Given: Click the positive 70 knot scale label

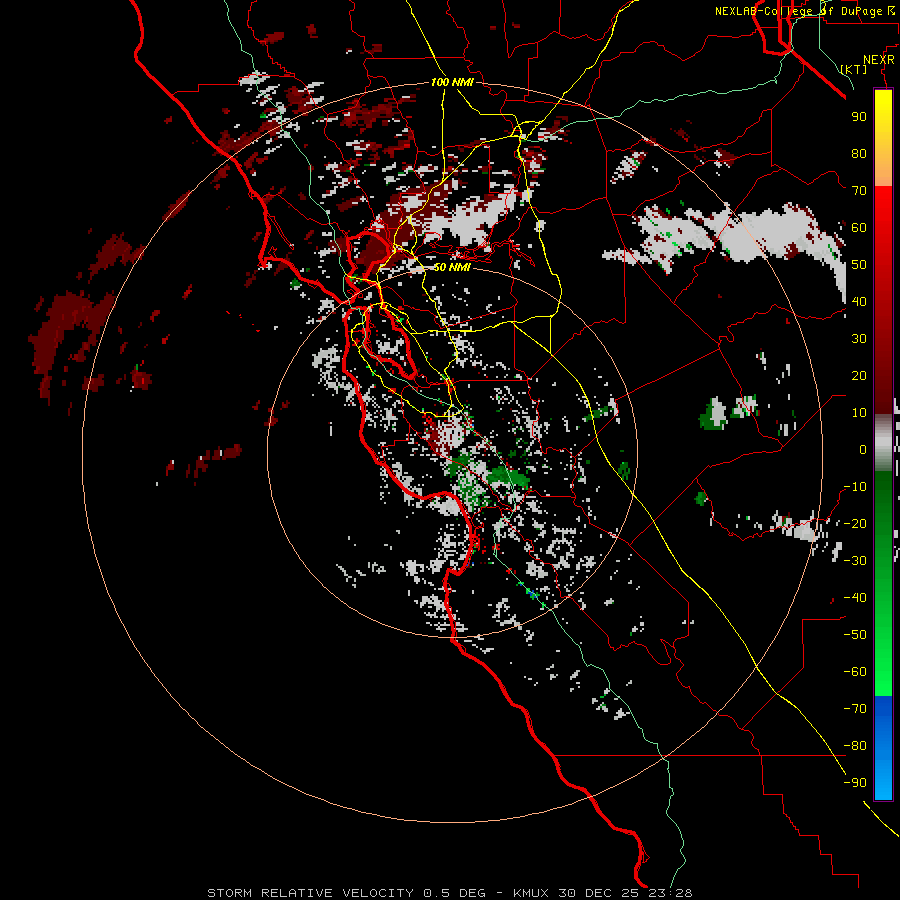Looking at the screenshot, I should 859,191.
